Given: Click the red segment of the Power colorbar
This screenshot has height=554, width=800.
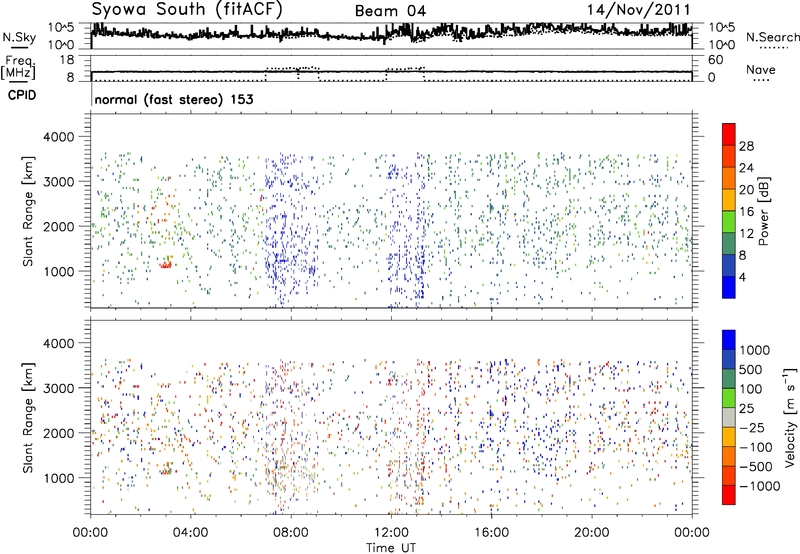Looking at the screenshot, I should point(729,134).
